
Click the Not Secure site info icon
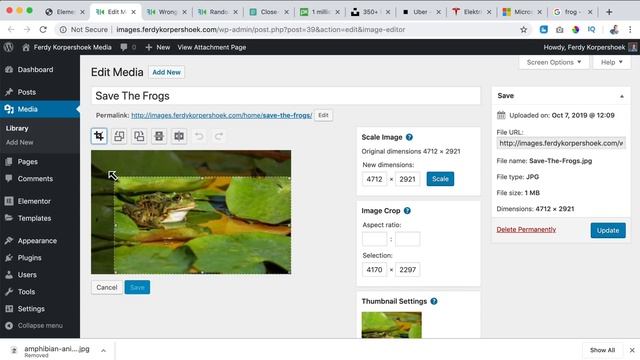tap(63, 29)
